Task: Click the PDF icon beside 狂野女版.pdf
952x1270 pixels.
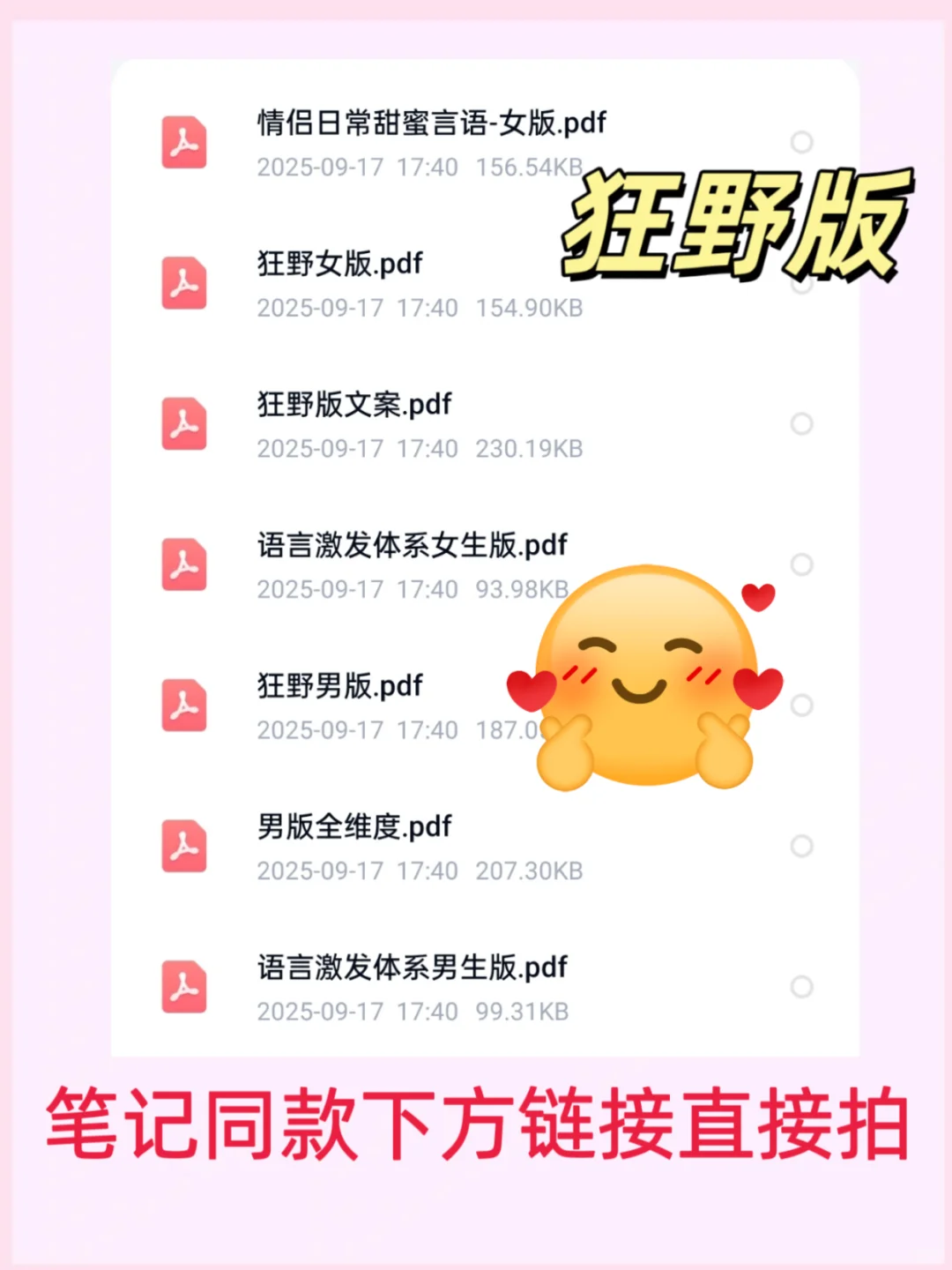Action: coord(184,283)
